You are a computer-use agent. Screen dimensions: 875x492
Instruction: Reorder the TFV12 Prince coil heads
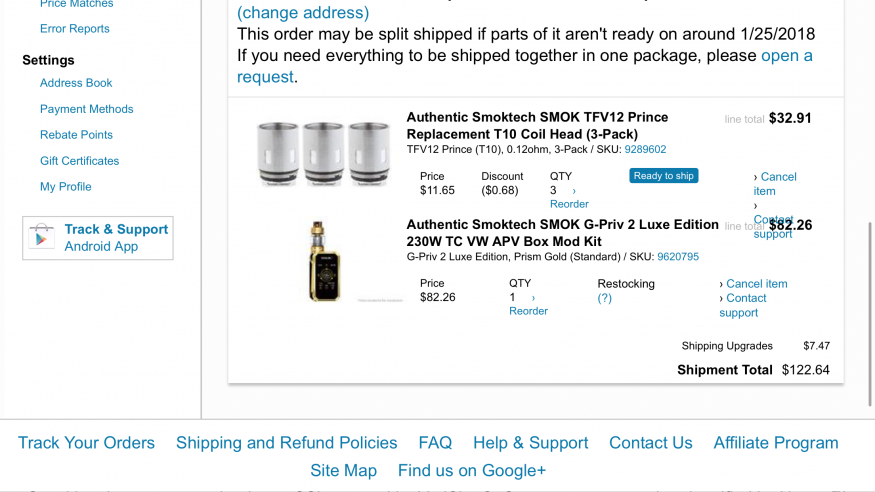(569, 204)
